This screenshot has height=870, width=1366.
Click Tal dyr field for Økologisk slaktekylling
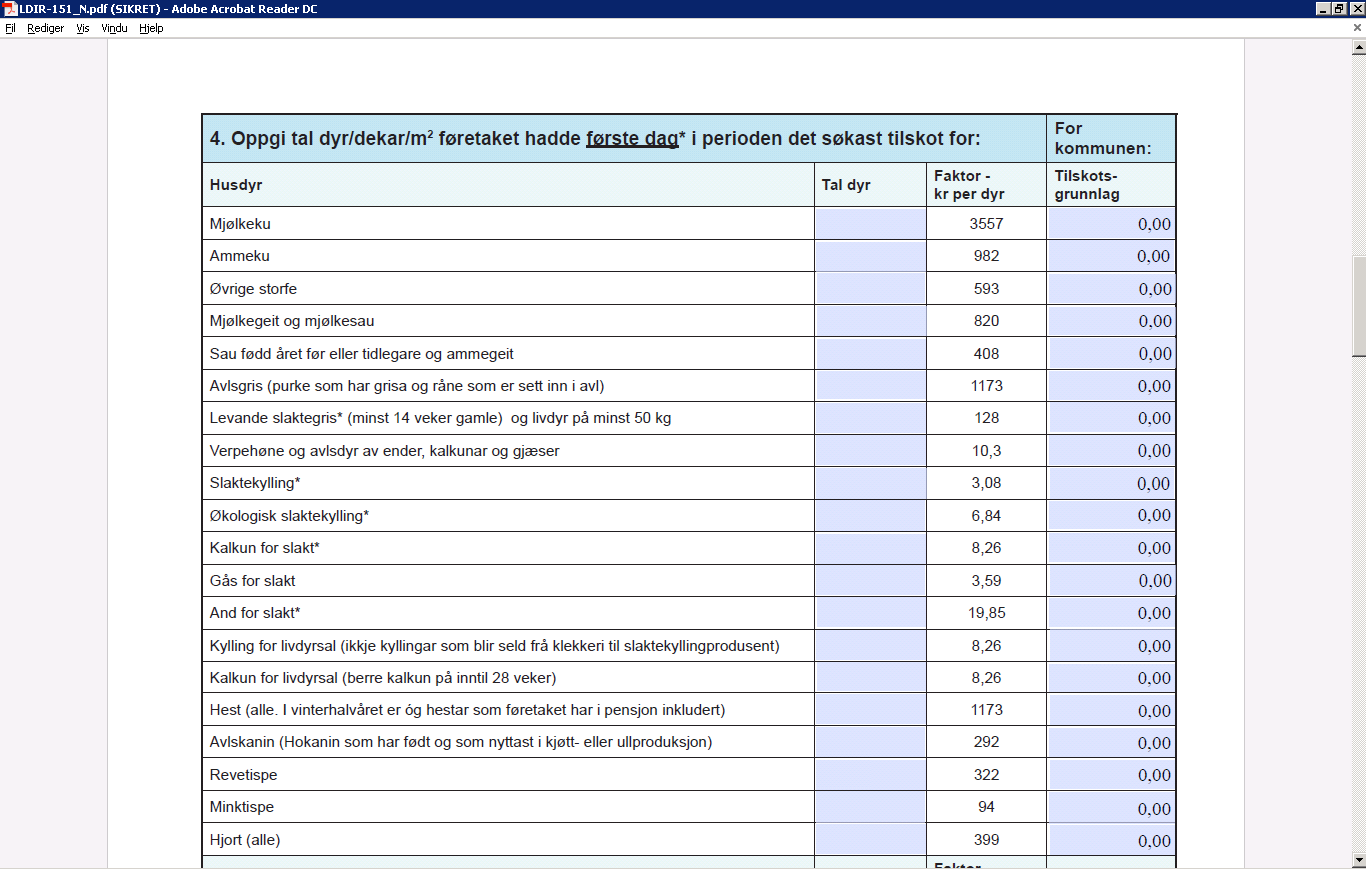[870, 516]
